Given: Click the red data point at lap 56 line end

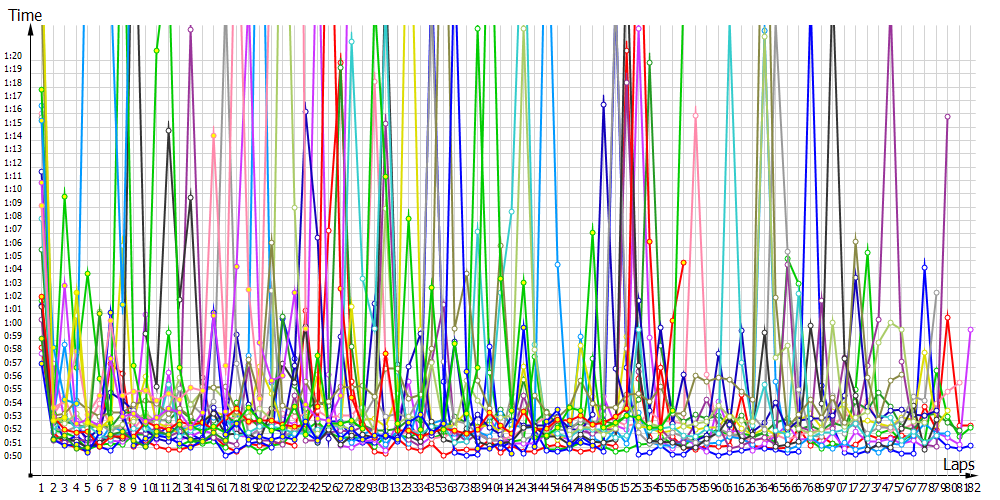Looking at the screenshot, I should pos(684,262).
